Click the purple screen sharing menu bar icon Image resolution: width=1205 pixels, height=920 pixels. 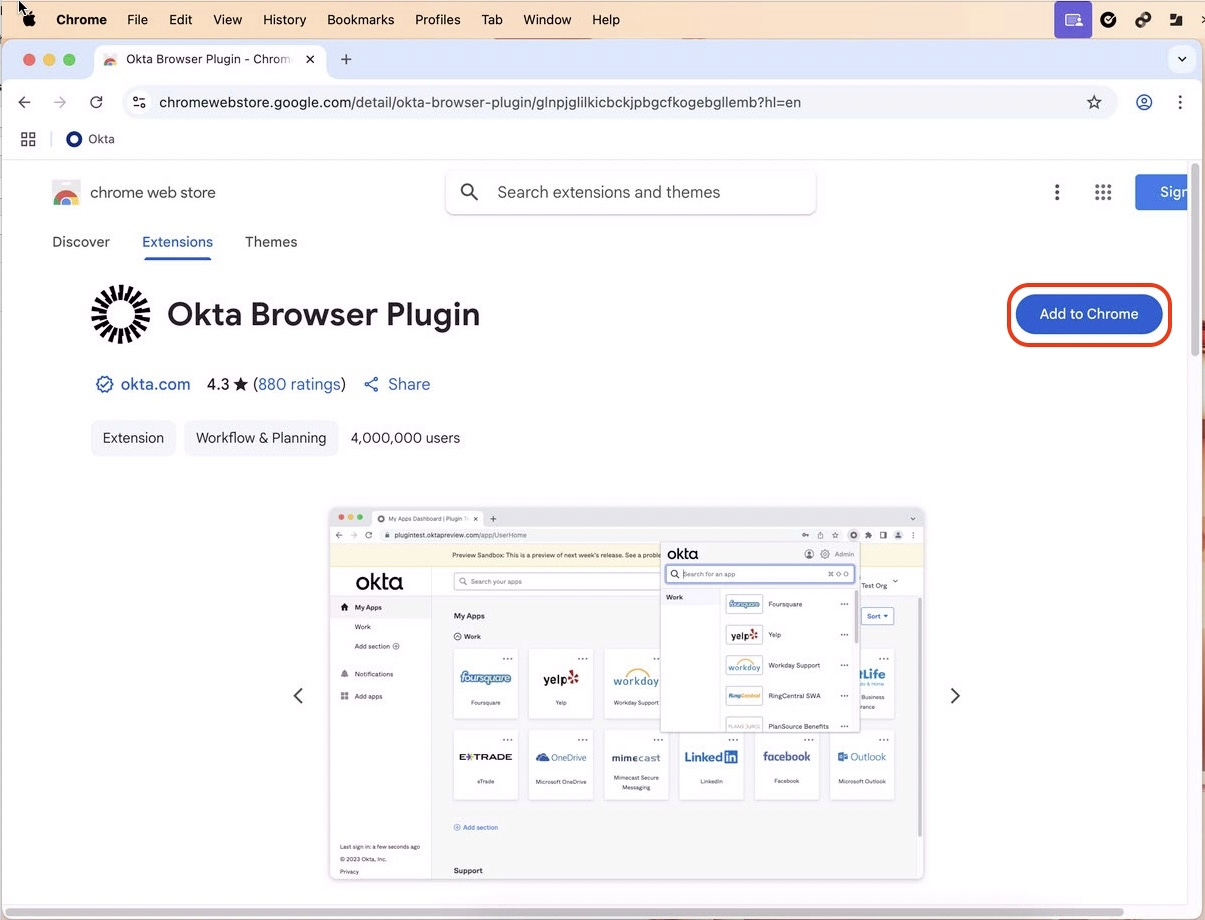[1073, 19]
